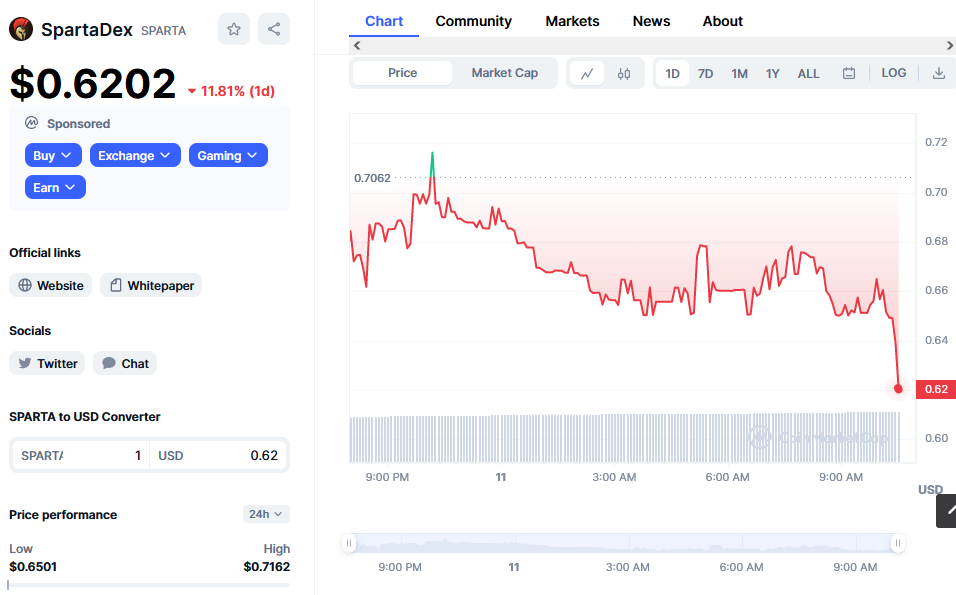956x595 pixels.
Task: Open the 24h price performance dropdown
Action: (266, 514)
